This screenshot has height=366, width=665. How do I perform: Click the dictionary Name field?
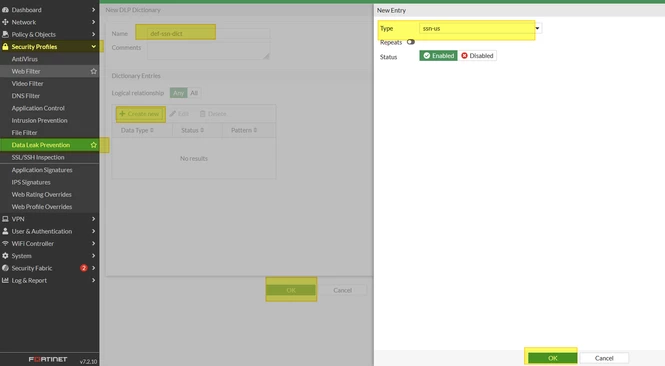tap(208, 34)
